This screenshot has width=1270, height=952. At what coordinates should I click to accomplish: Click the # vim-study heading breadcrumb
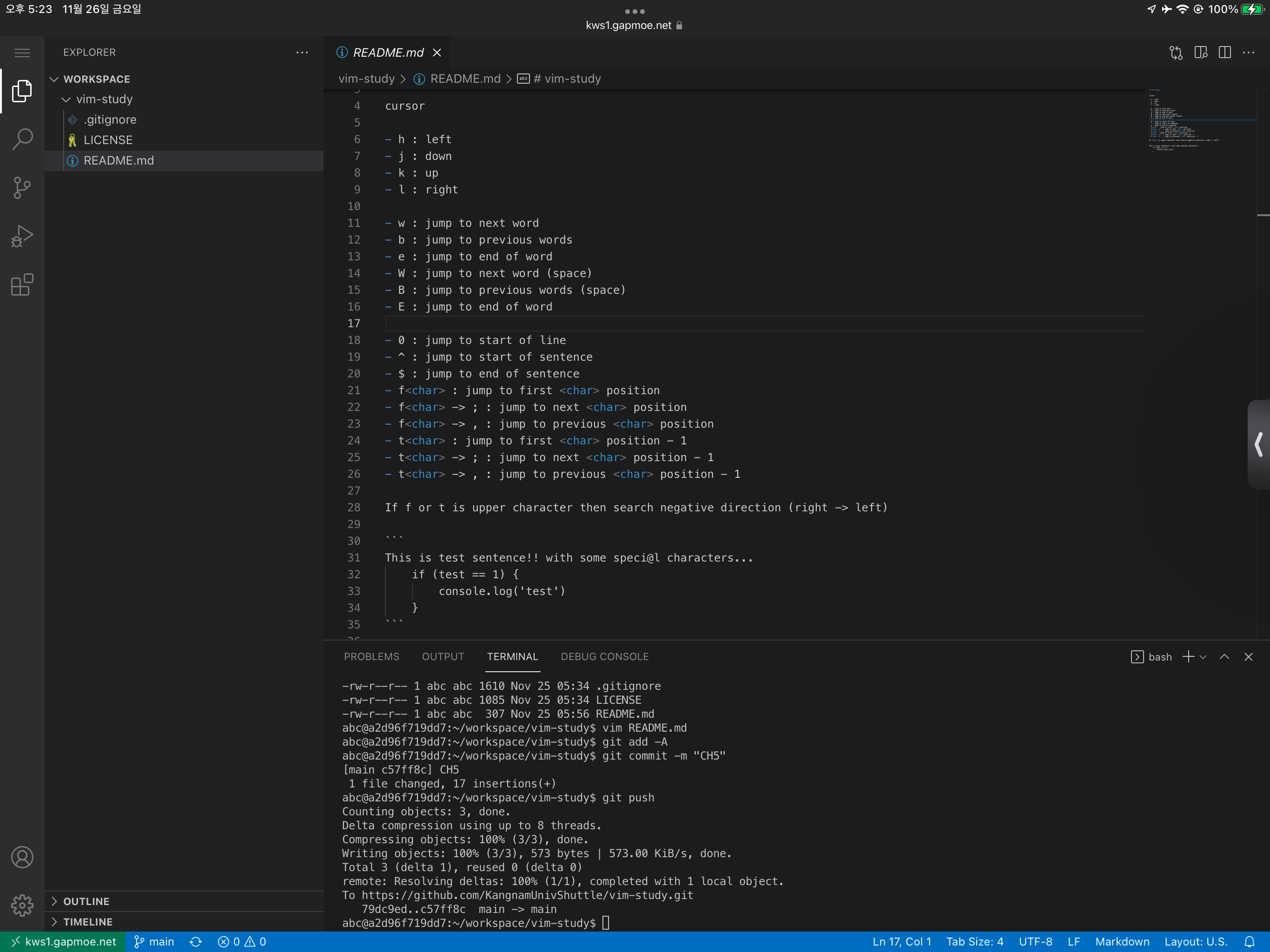click(559, 79)
